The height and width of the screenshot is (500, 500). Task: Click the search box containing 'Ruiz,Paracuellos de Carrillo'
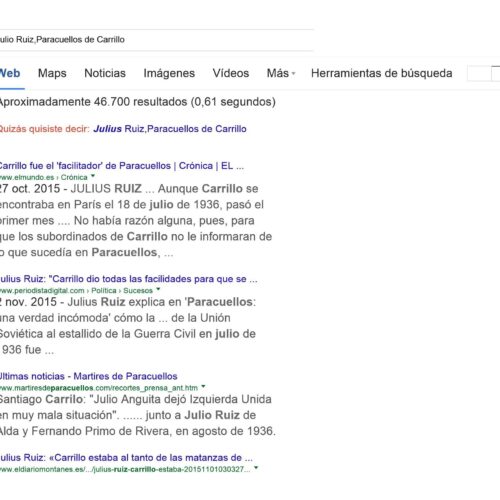pos(157,40)
